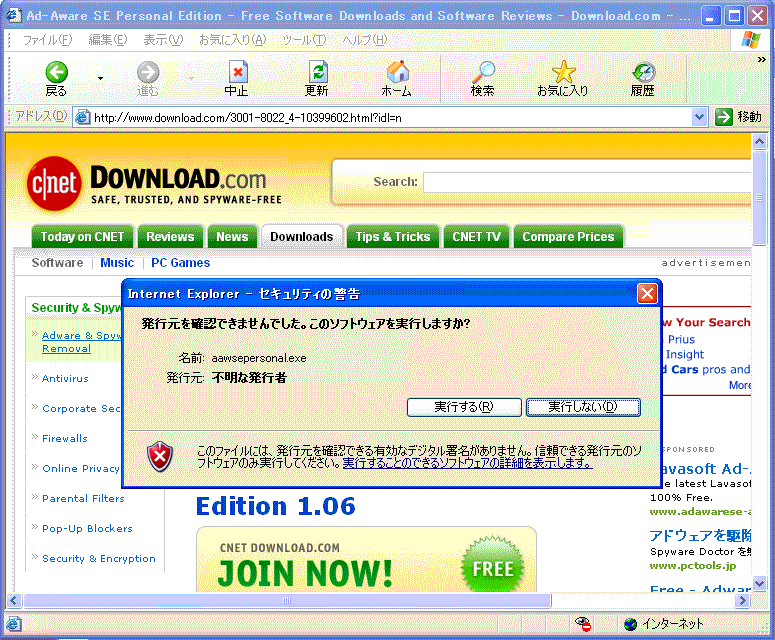Screen dimensions: 775x640
Task: Open the Back button history dropdown arrow
Action: [x=100, y=79]
